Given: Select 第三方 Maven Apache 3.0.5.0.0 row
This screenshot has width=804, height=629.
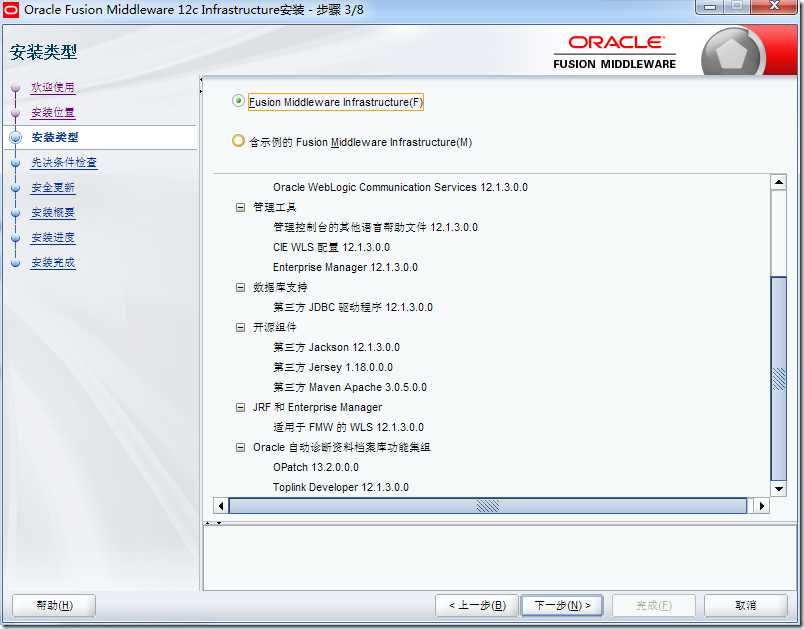Looking at the screenshot, I should pyautogui.click(x=350, y=387).
